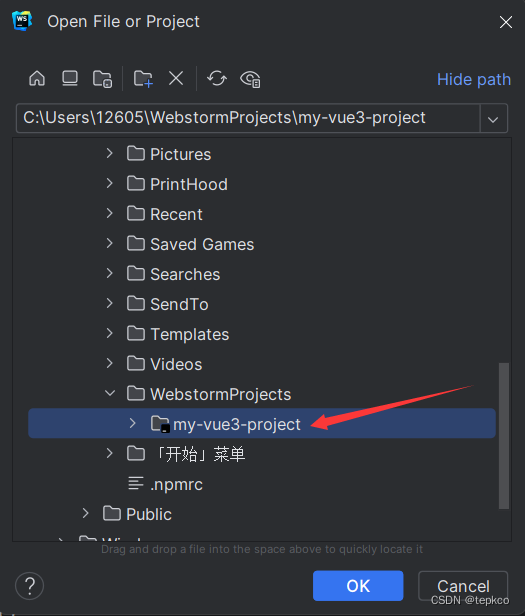Refresh the file tree view
The width and height of the screenshot is (525, 616).
click(x=217, y=78)
